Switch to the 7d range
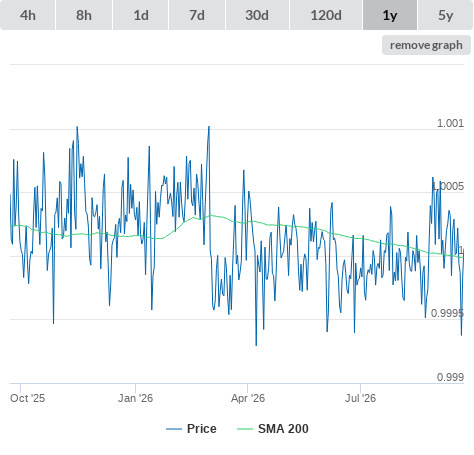This screenshot has width=474, height=455. coord(197,15)
